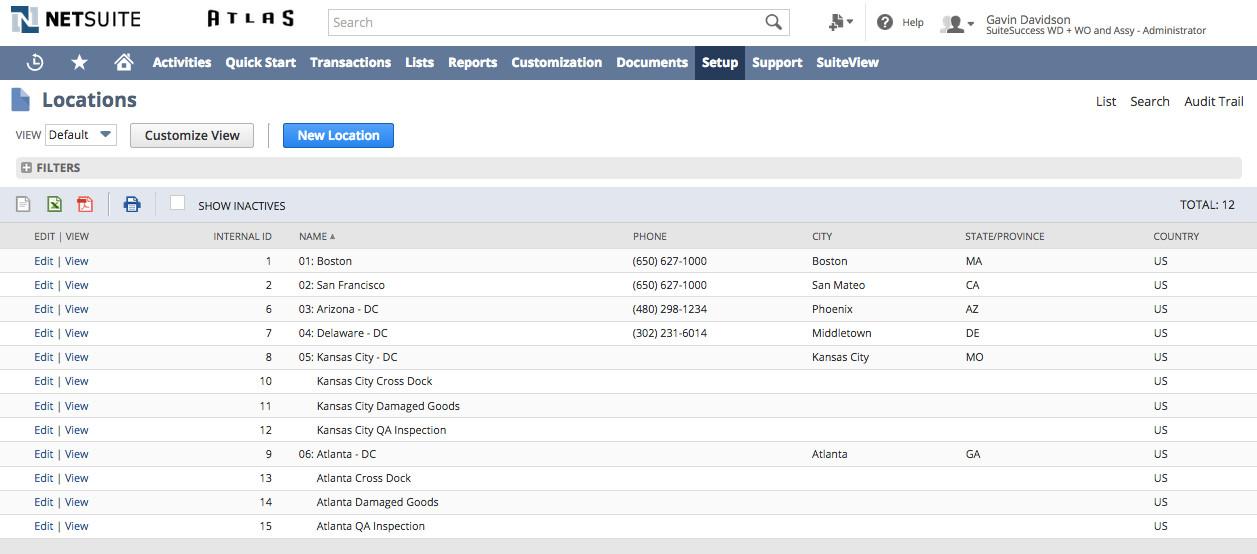Image resolution: width=1257 pixels, height=554 pixels.
Task: Click the NetSuite logo
Action: pos(75,19)
